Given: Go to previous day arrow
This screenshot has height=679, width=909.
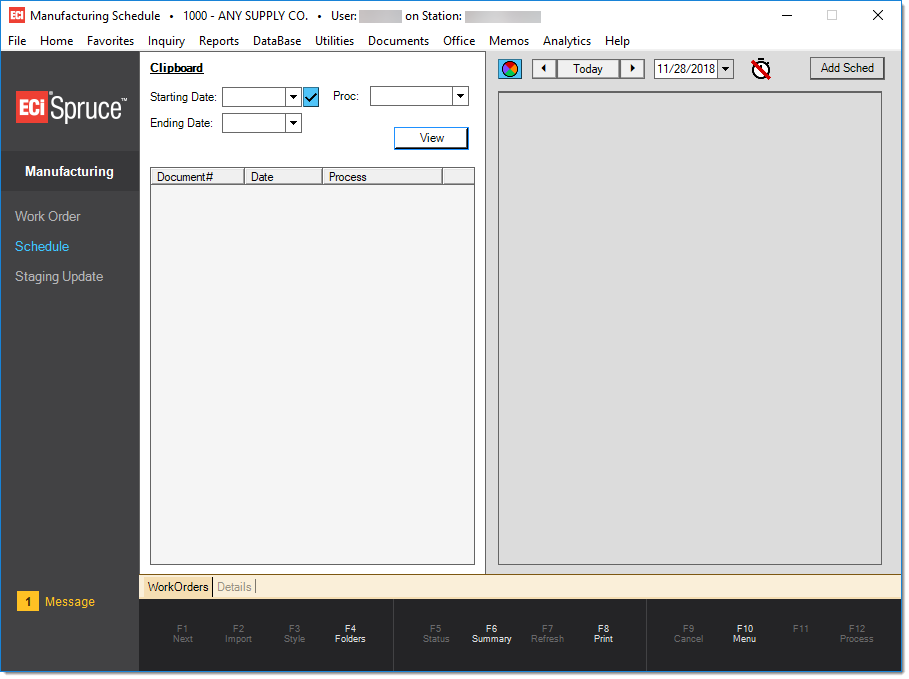Looking at the screenshot, I should 544,68.
